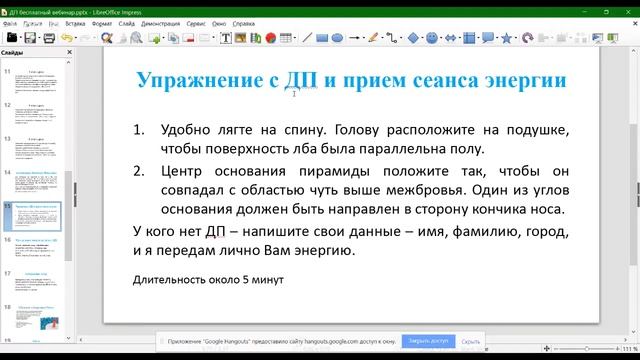
Task: Insert a Basic Shapes diamond
Action: (413, 38)
